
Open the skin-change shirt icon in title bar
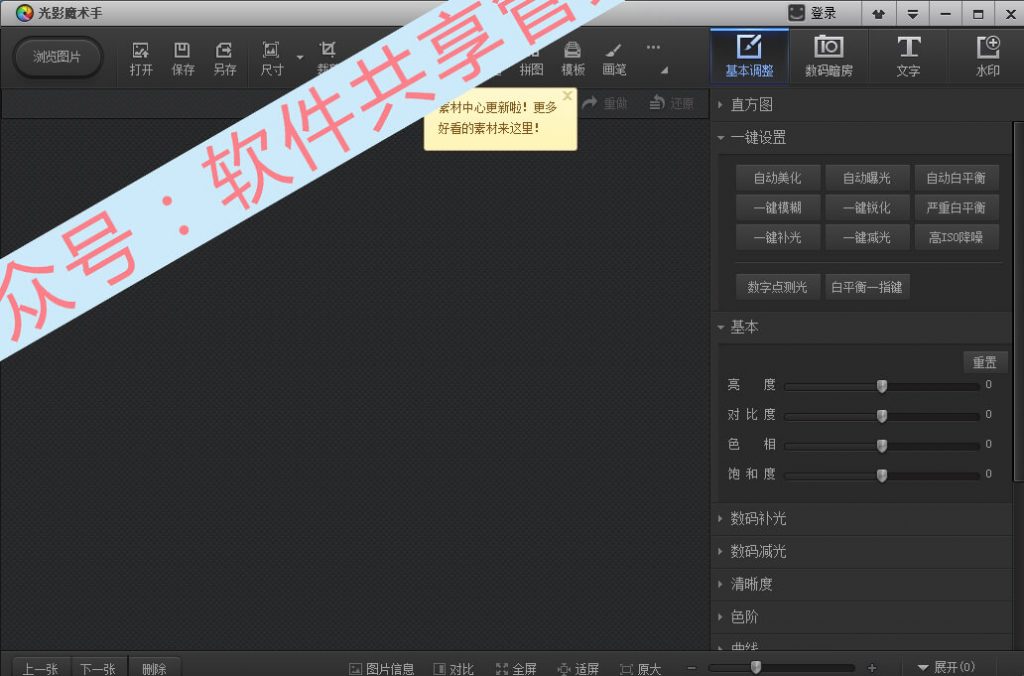click(878, 14)
